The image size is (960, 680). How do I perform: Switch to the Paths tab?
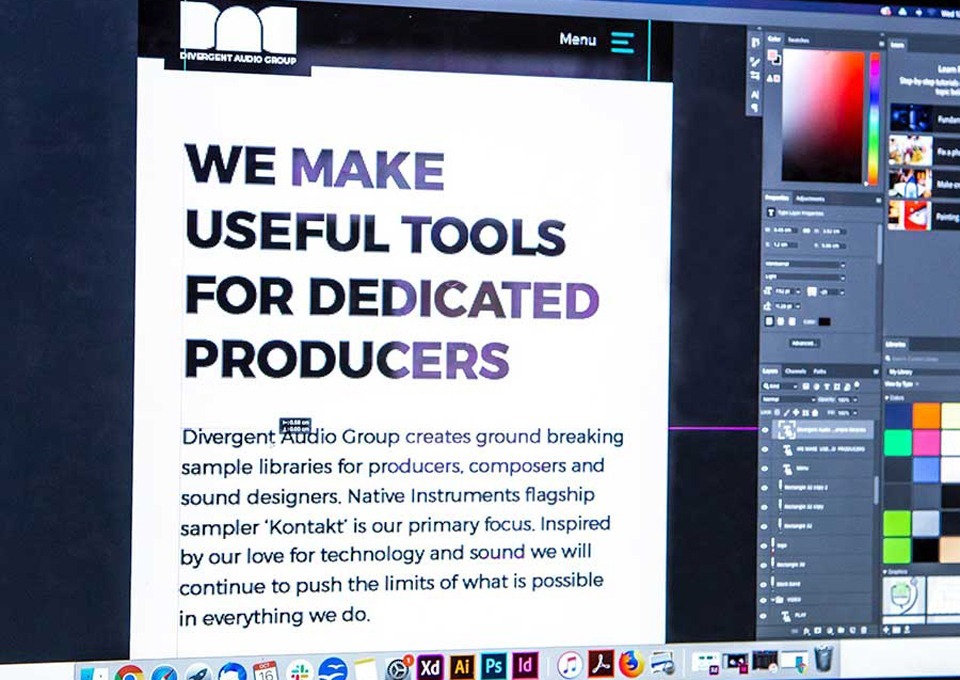pyautogui.click(x=820, y=372)
